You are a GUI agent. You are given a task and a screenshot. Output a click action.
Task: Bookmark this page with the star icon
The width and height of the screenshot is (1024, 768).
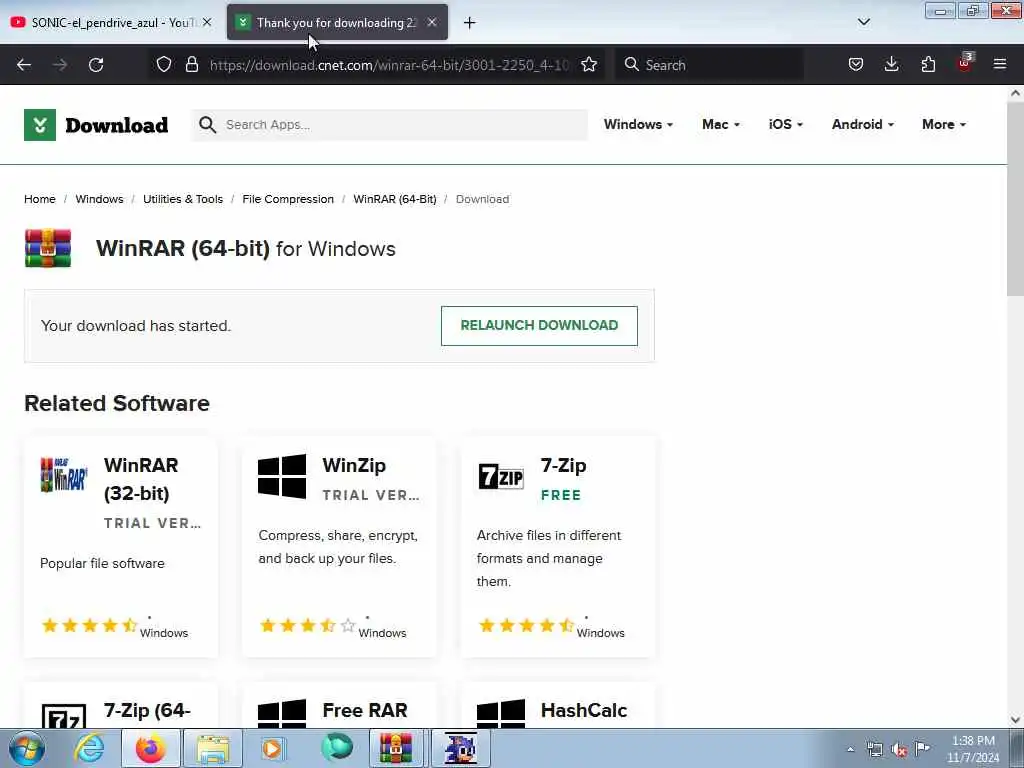(589, 64)
